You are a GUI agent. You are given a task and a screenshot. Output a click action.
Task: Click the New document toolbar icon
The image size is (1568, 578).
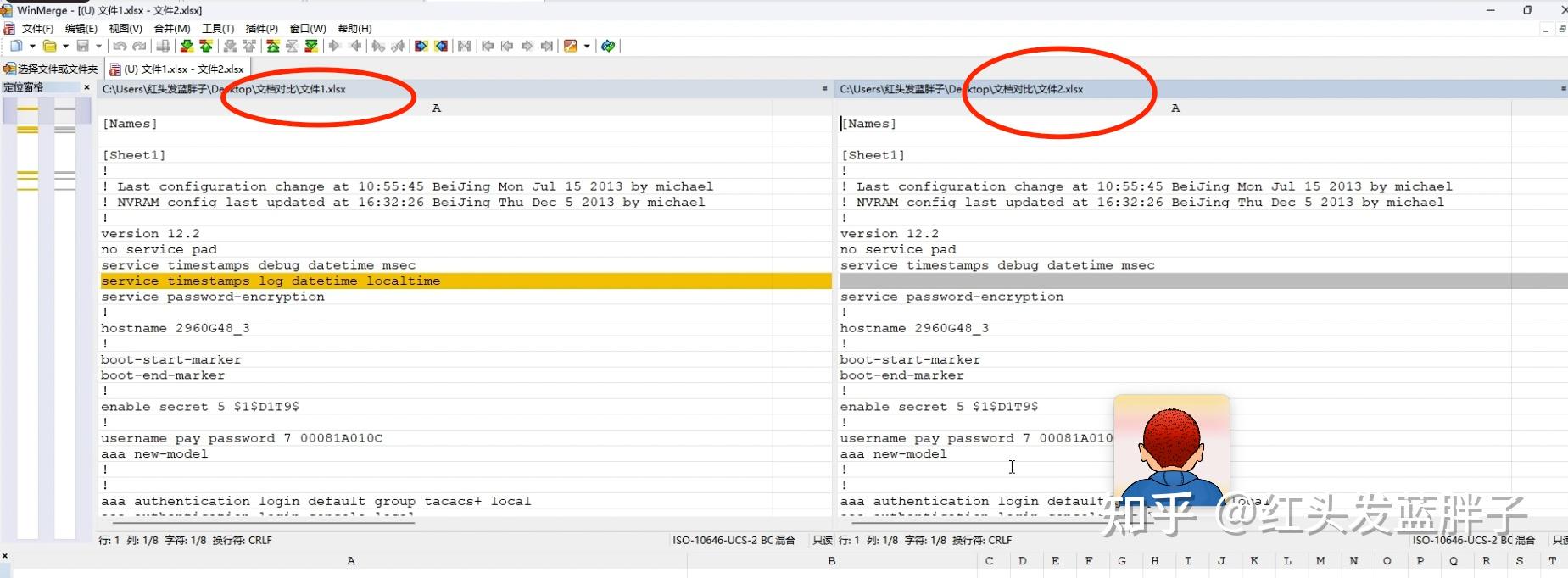coord(16,46)
